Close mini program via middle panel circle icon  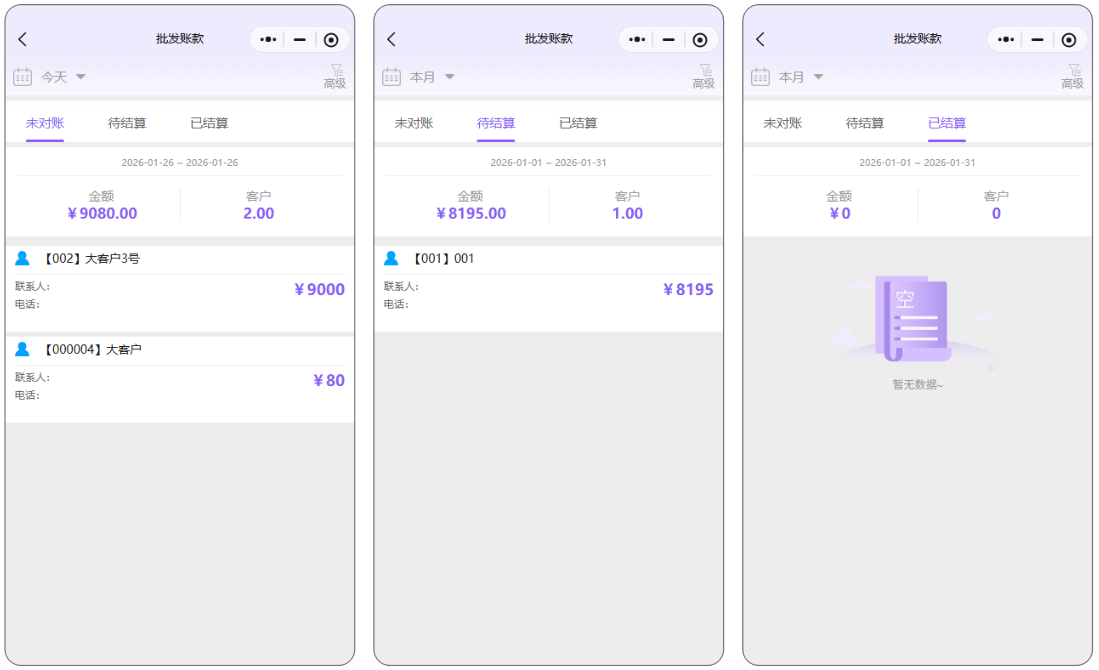699,40
